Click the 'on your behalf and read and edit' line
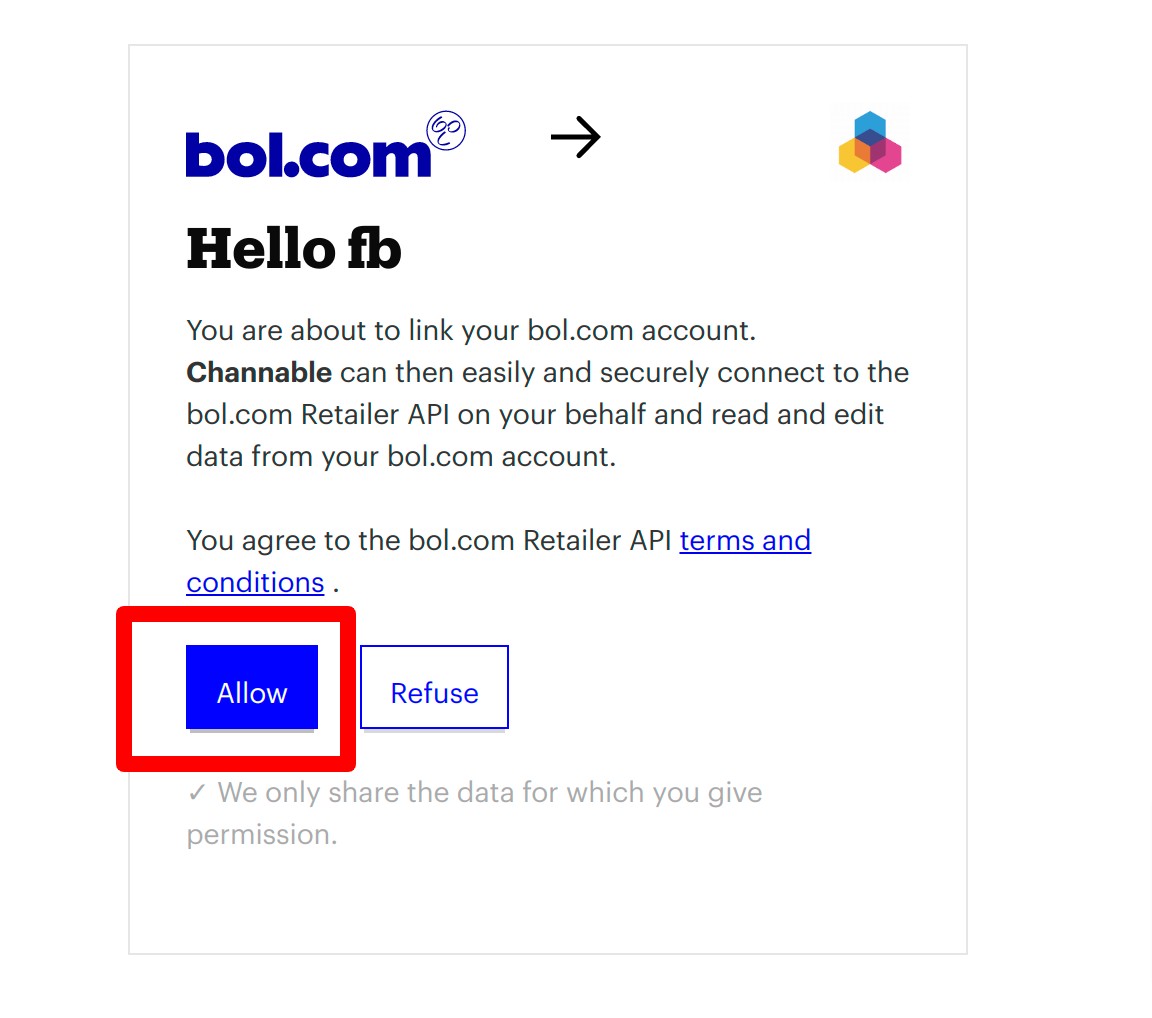The width and height of the screenshot is (1152, 1018). [670, 414]
